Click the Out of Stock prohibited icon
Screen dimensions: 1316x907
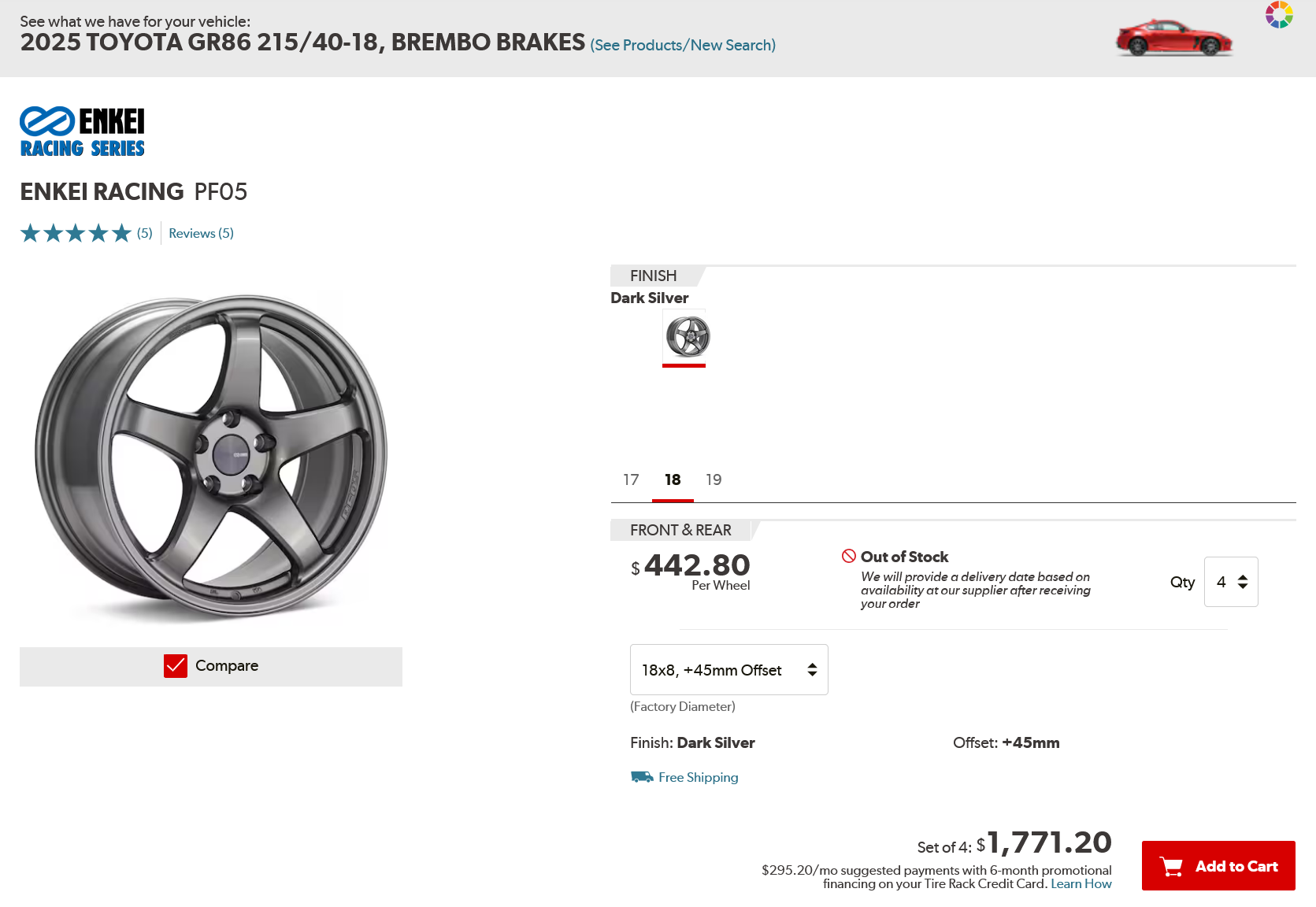(848, 556)
